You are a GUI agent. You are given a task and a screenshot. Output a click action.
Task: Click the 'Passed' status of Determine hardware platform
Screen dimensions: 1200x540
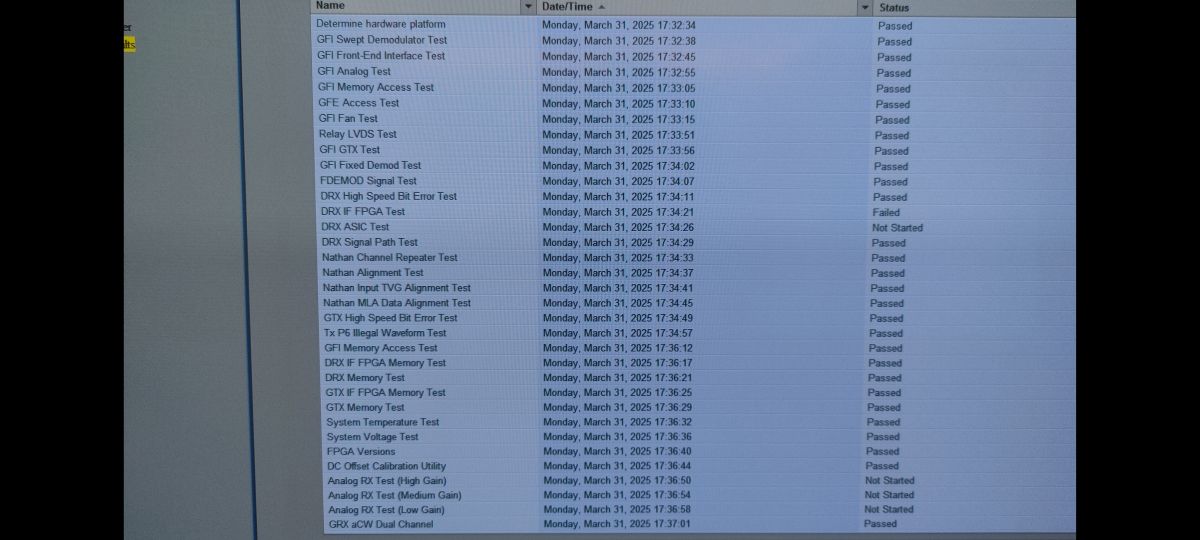tap(895, 26)
